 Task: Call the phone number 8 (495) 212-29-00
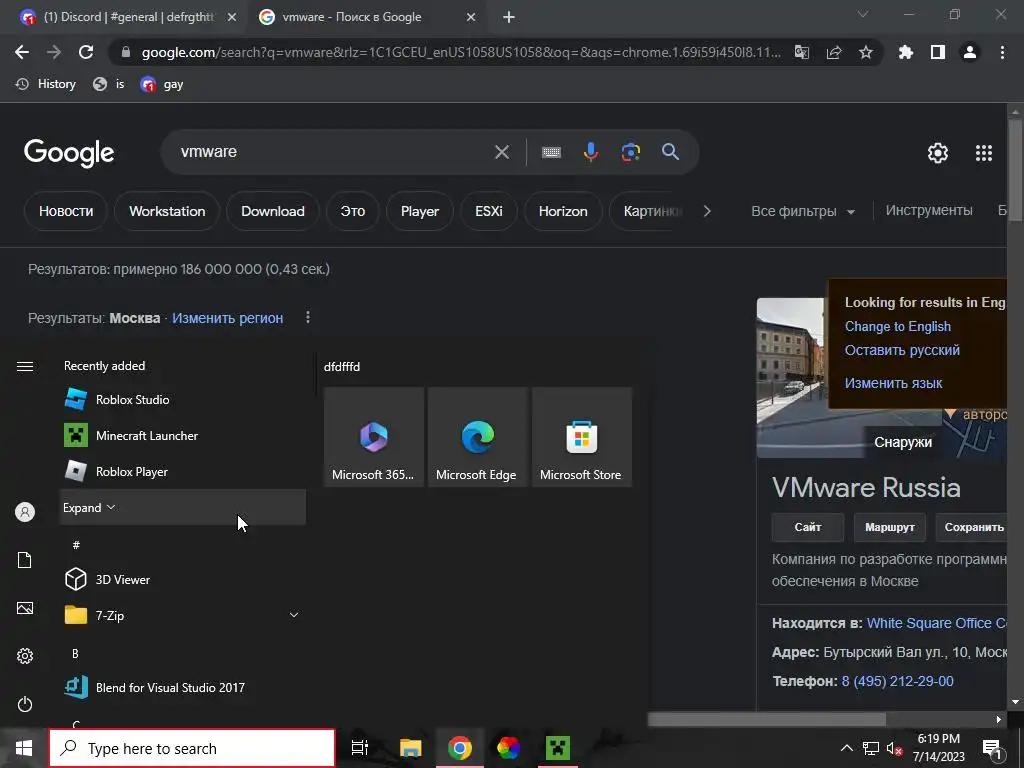pyautogui.click(x=897, y=681)
